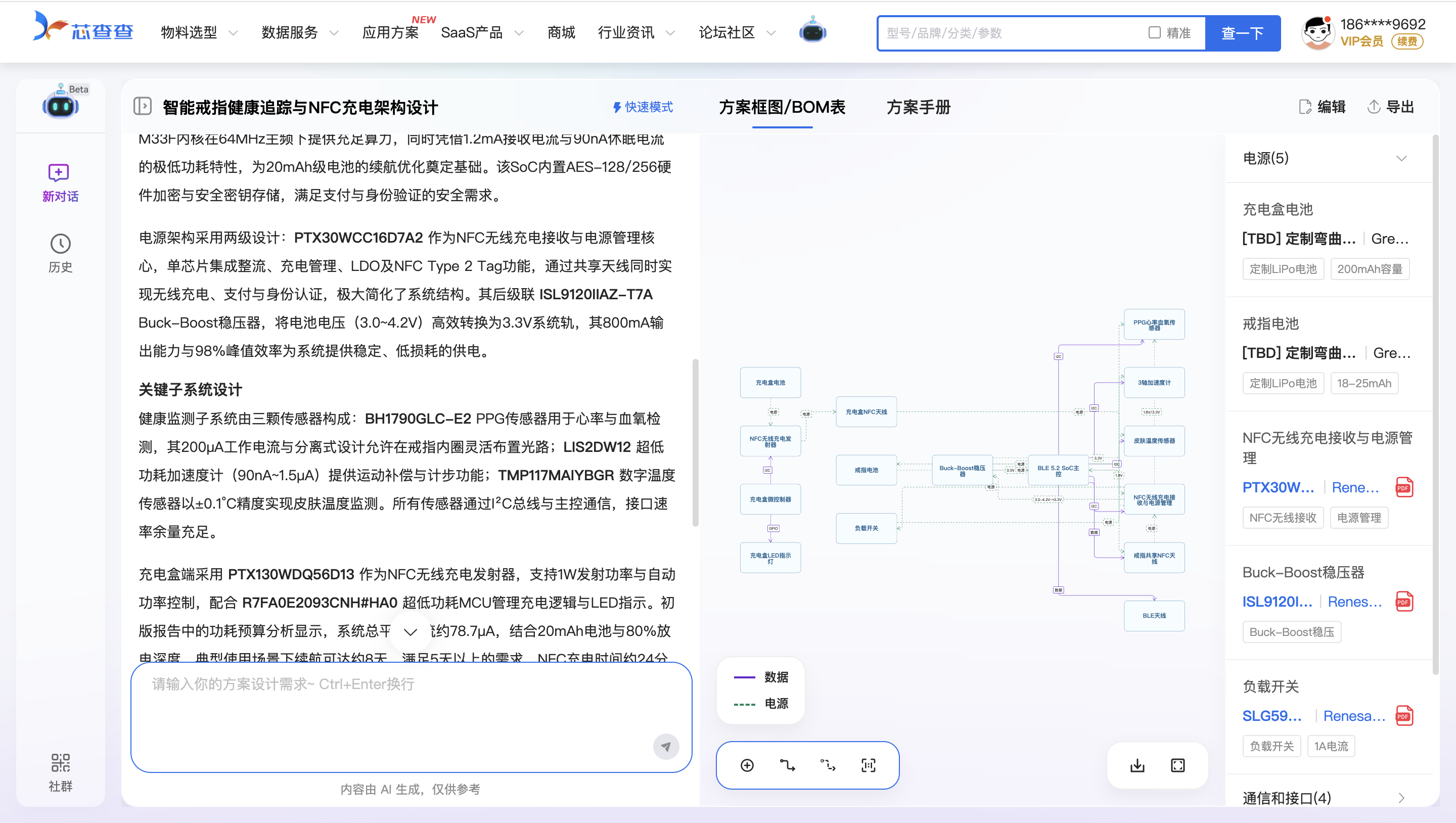
Task: Open the PTX30W... part link
Action: pos(1278,488)
